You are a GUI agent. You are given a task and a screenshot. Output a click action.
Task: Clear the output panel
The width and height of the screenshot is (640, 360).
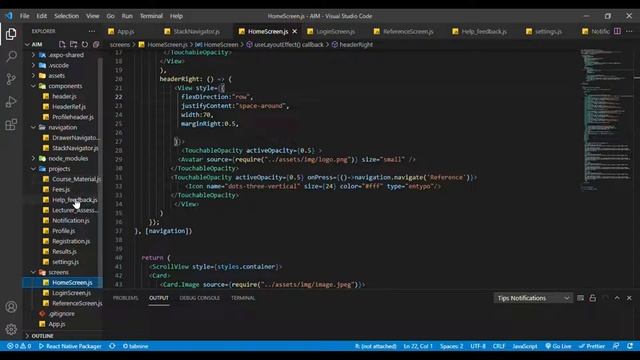click(580, 298)
